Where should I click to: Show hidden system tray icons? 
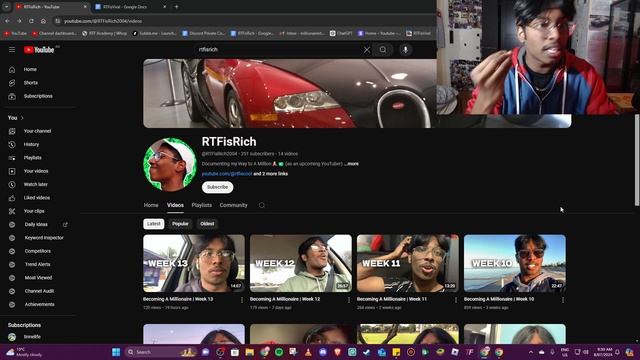pos(531,352)
